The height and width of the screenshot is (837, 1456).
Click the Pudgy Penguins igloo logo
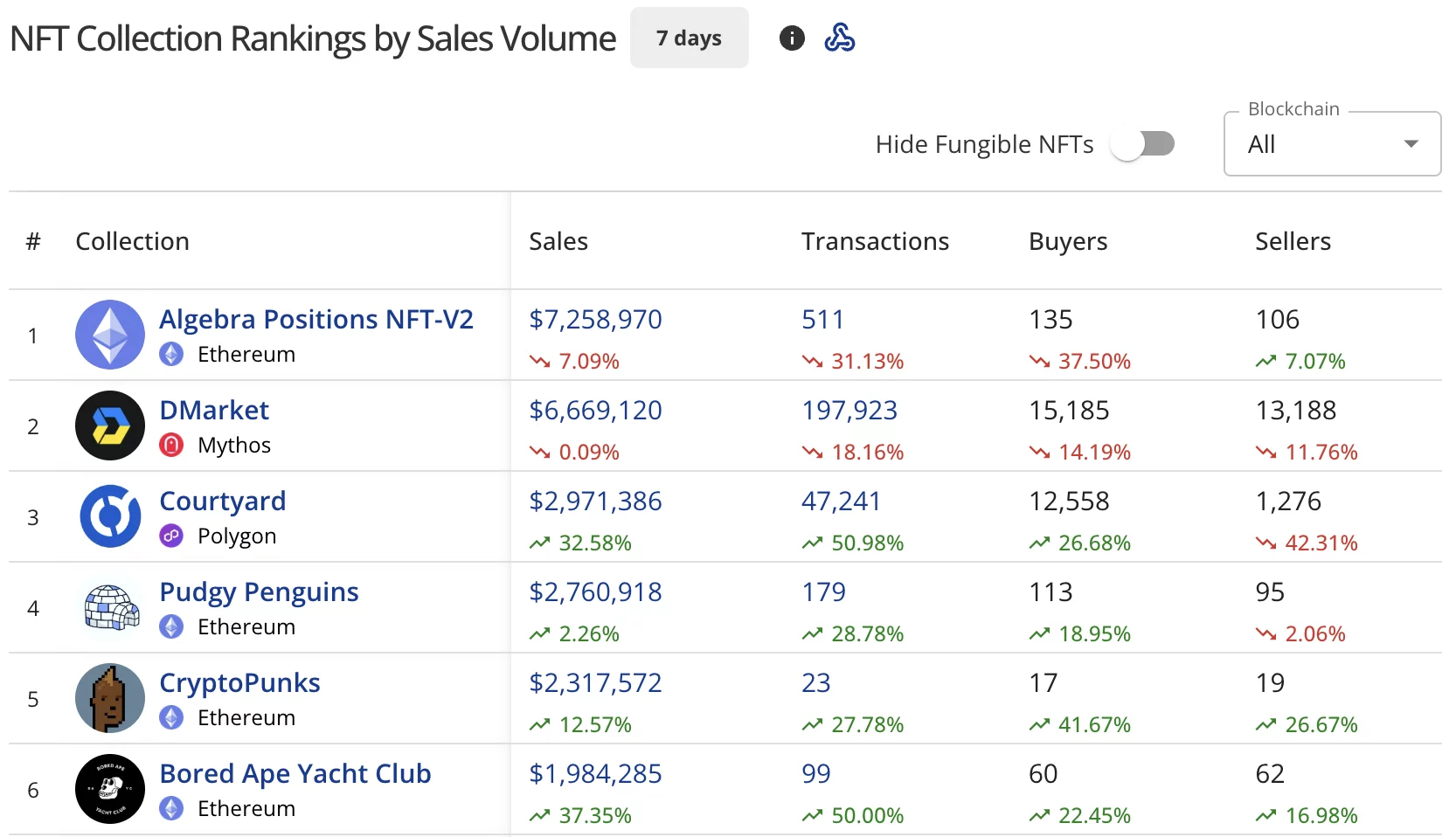pyautogui.click(x=109, y=607)
